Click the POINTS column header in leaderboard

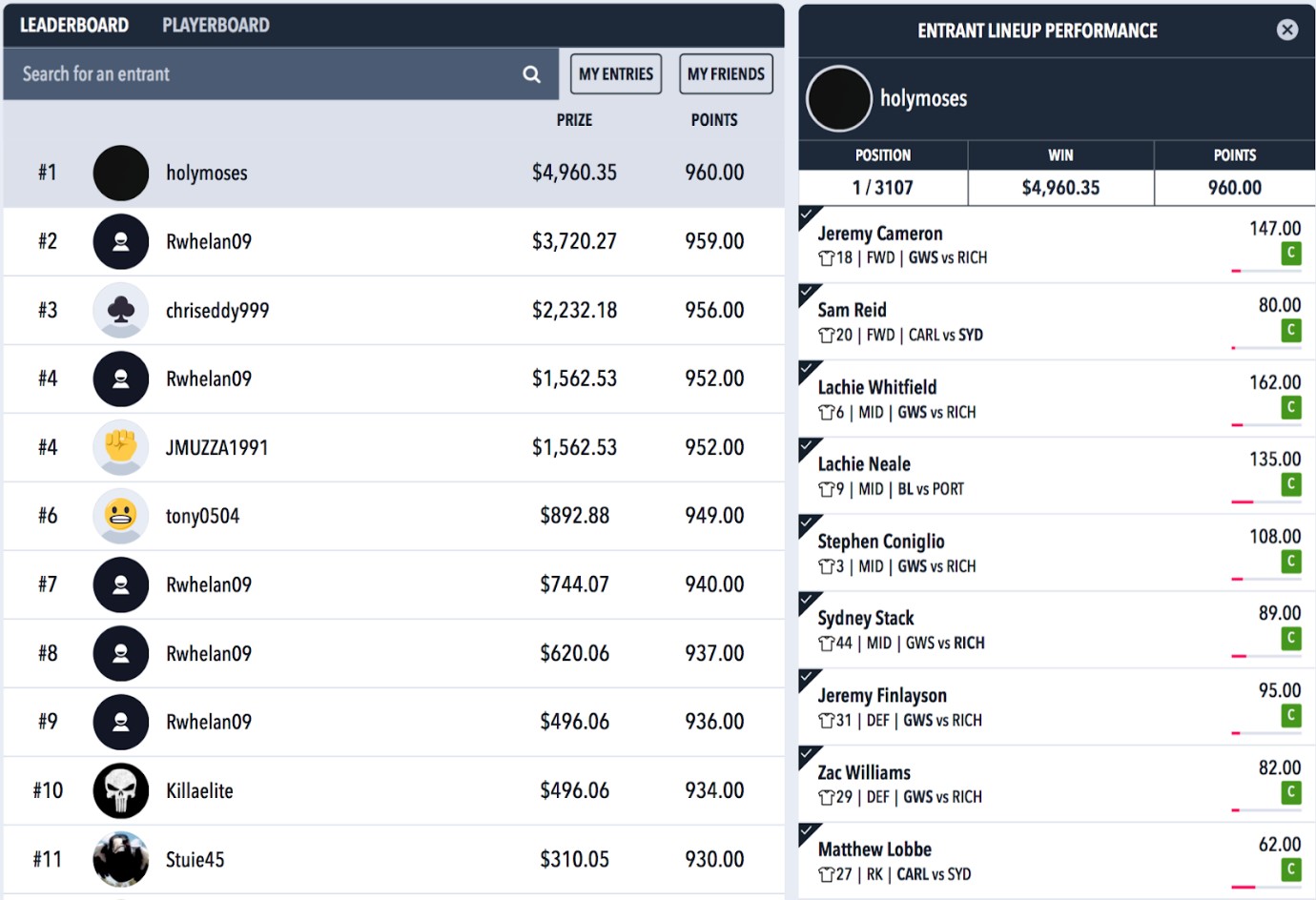[x=714, y=120]
